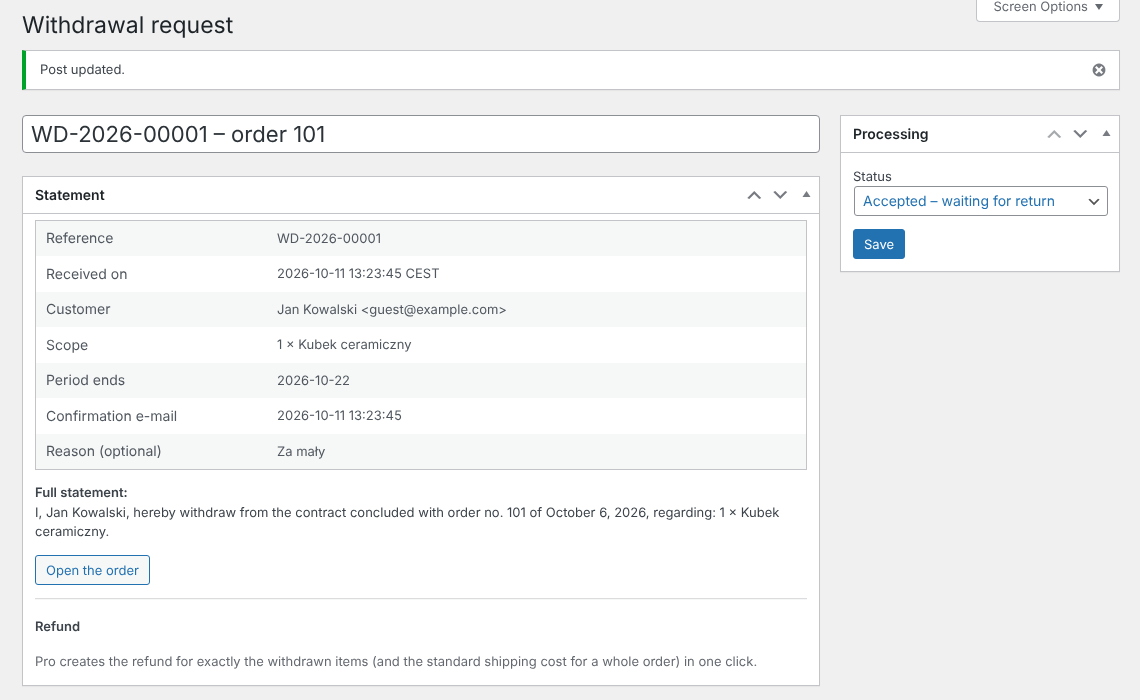Select scope '1 × Kubek ceramiczny'
This screenshot has width=1140, height=700.
344,345
